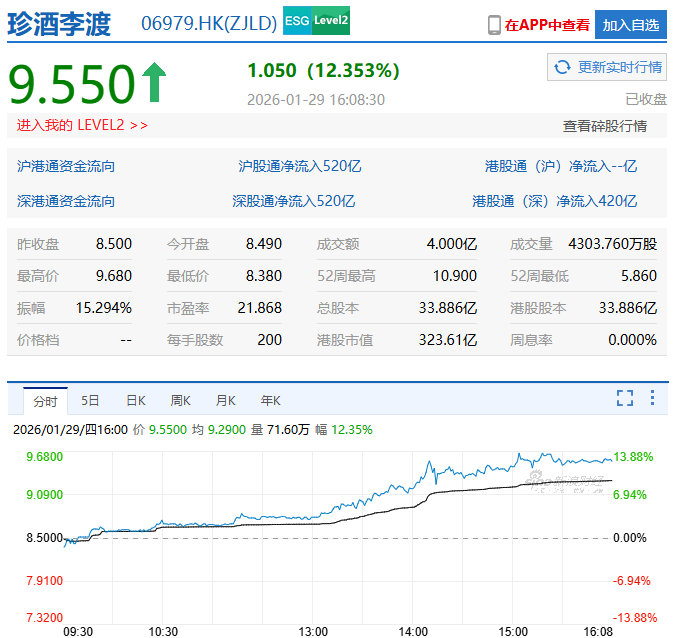Image resolution: width=676 pixels, height=638 pixels.
Task: Click 总股本 value 33.886亿
Action: coord(448,308)
